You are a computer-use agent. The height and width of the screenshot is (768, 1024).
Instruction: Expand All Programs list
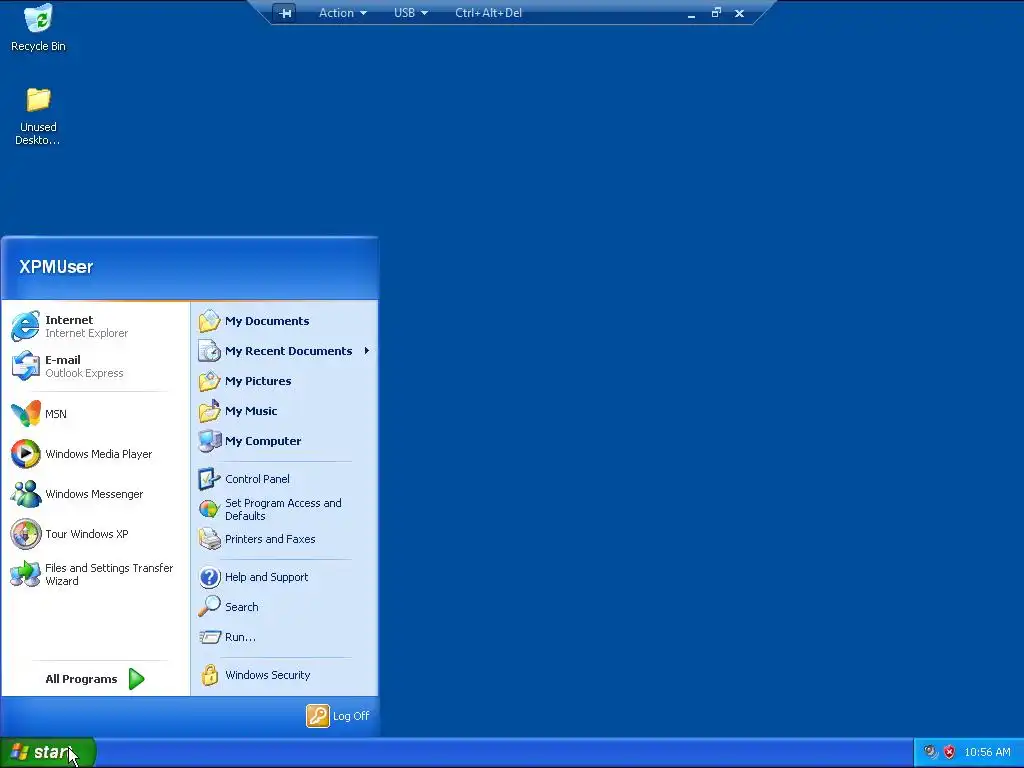pos(95,679)
